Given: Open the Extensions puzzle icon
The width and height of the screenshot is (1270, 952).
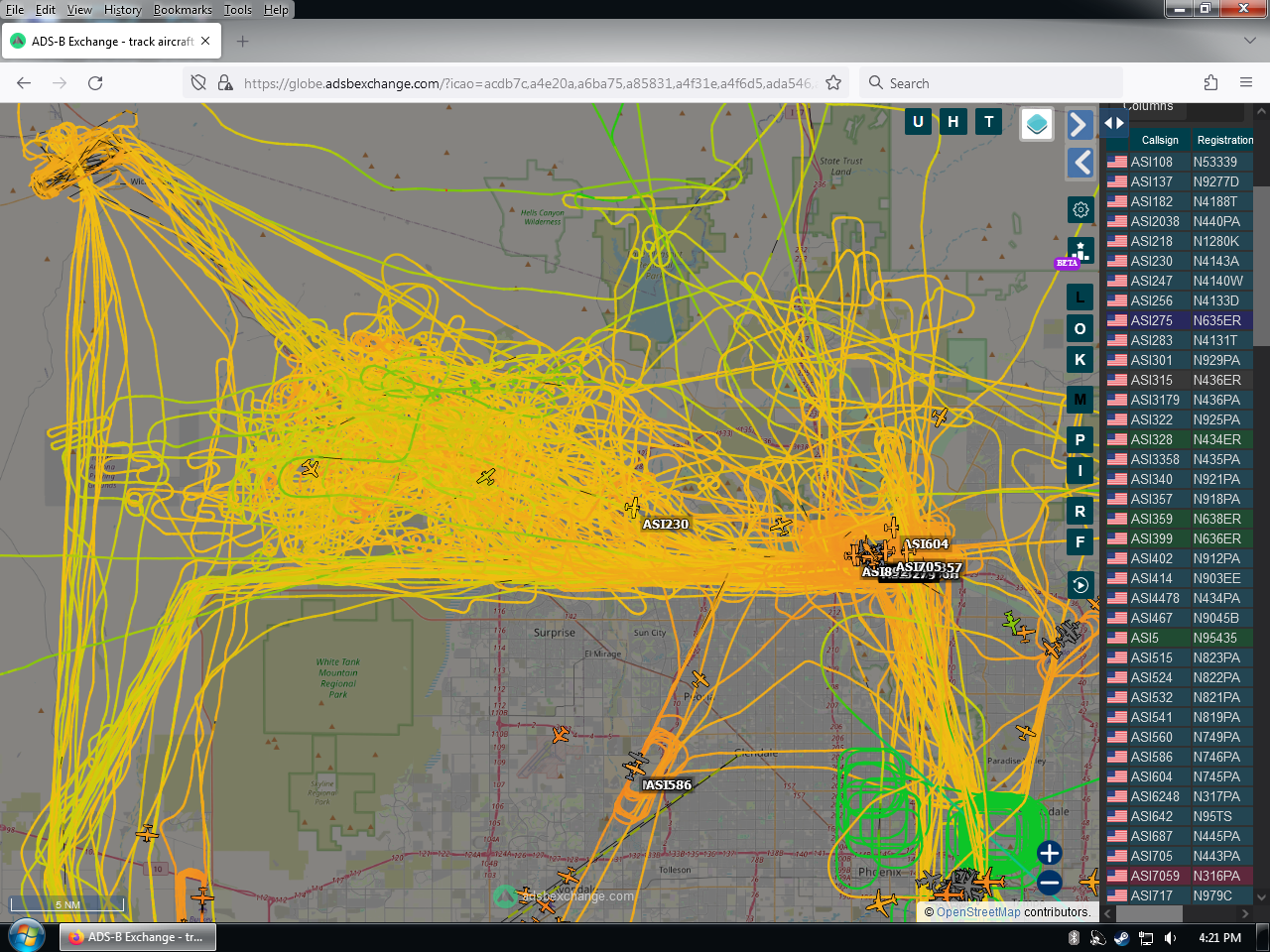Looking at the screenshot, I should tap(1210, 83).
